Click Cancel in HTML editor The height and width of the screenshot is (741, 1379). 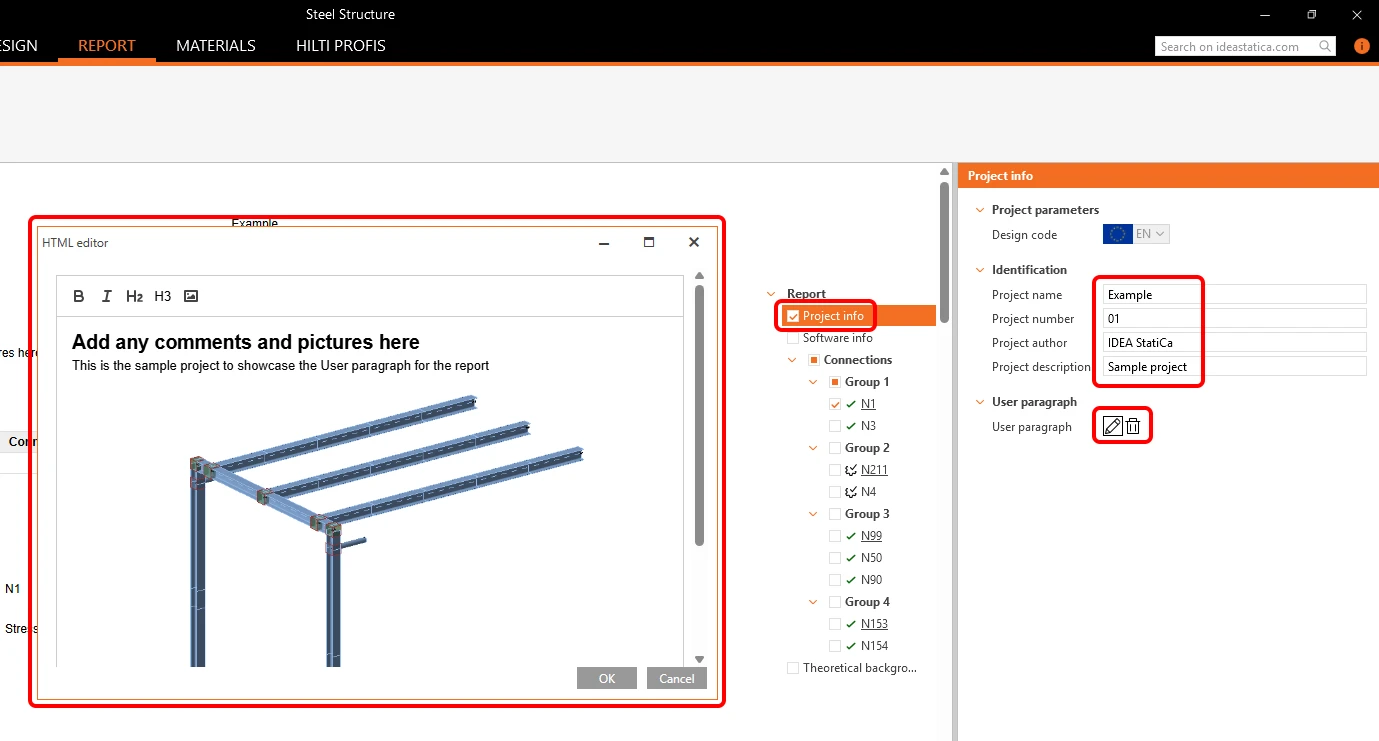(677, 678)
